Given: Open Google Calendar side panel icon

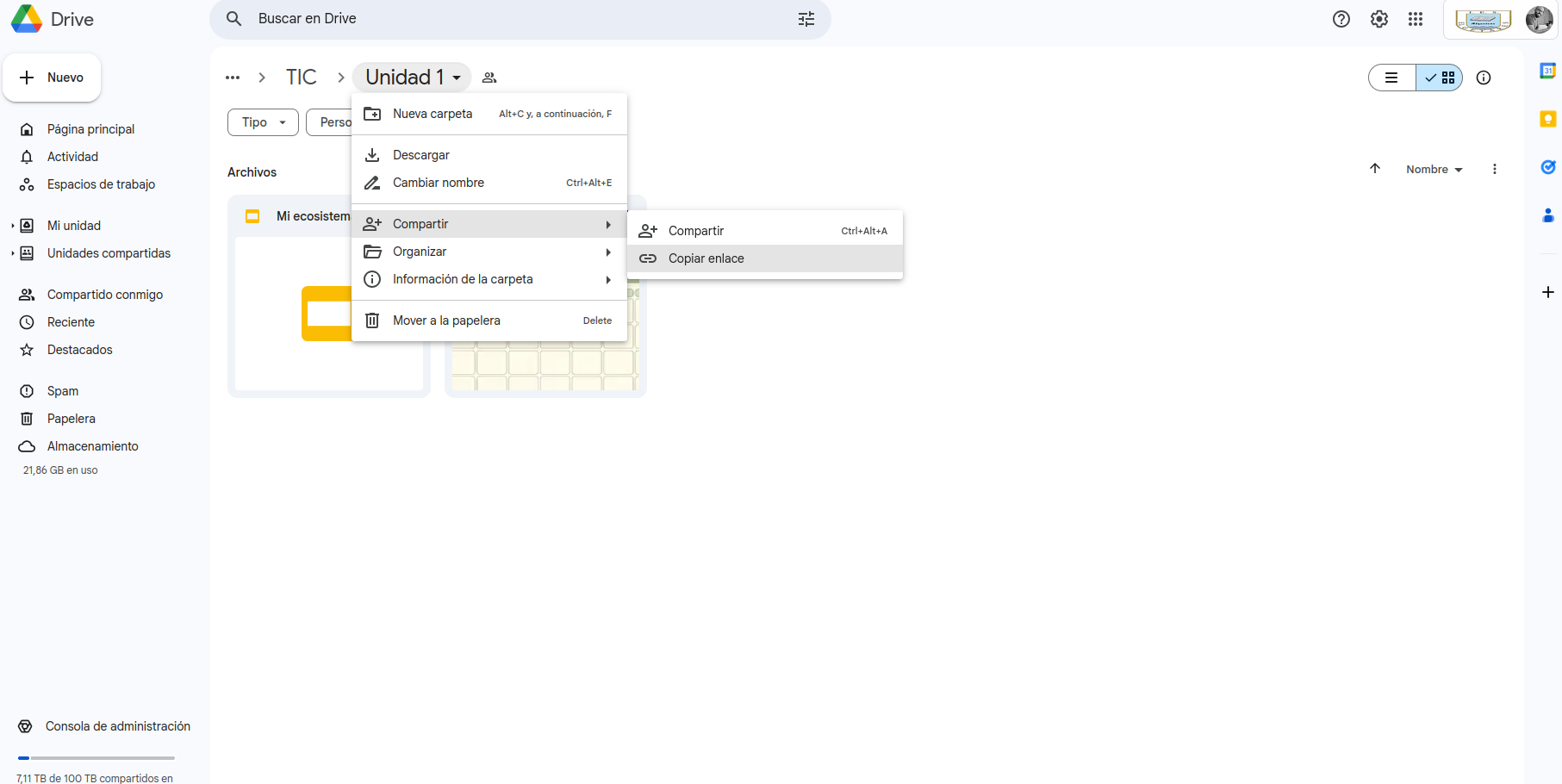Looking at the screenshot, I should click(1547, 71).
